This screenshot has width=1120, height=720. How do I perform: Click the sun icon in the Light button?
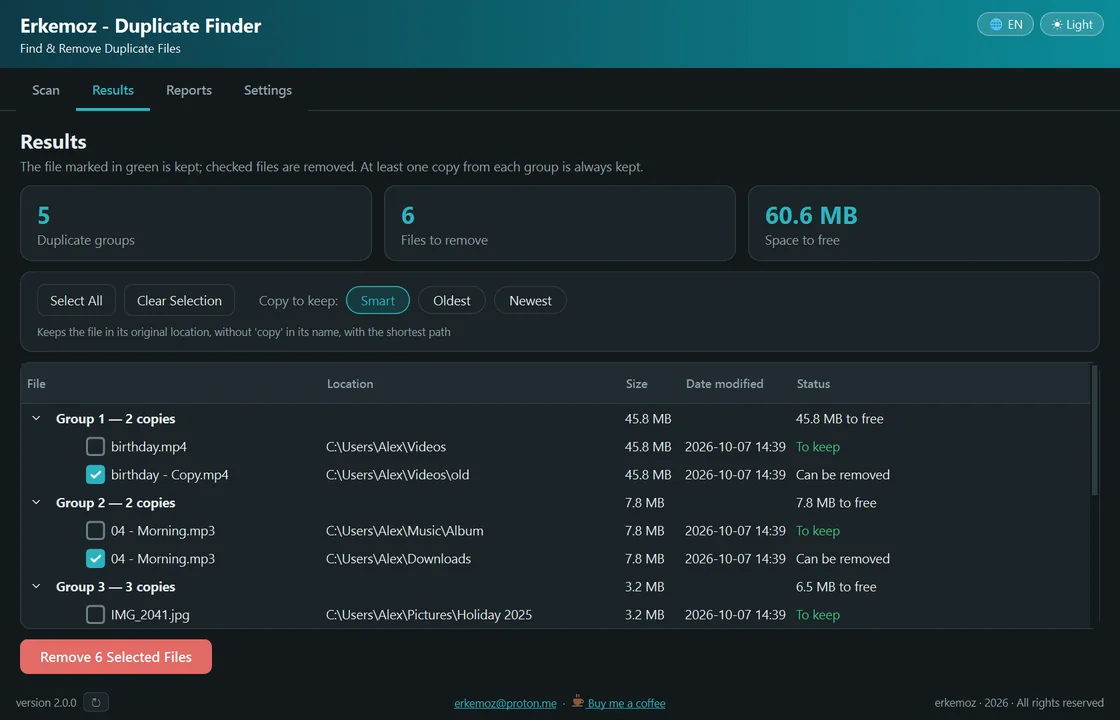pyautogui.click(x=1057, y=24)
